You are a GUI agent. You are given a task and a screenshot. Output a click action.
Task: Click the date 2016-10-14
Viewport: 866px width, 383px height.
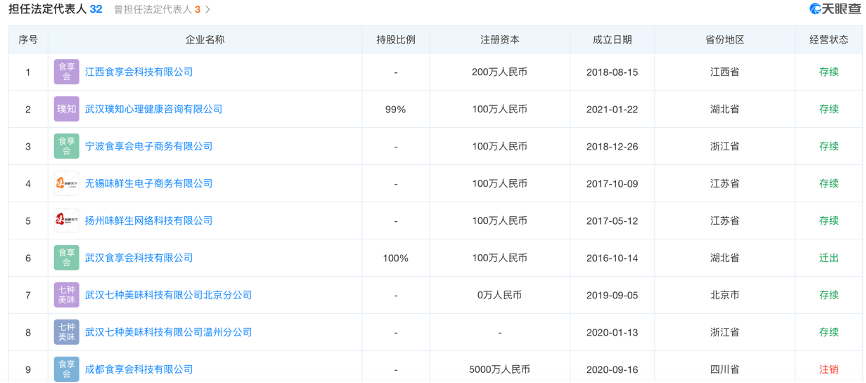click(612, 258)
